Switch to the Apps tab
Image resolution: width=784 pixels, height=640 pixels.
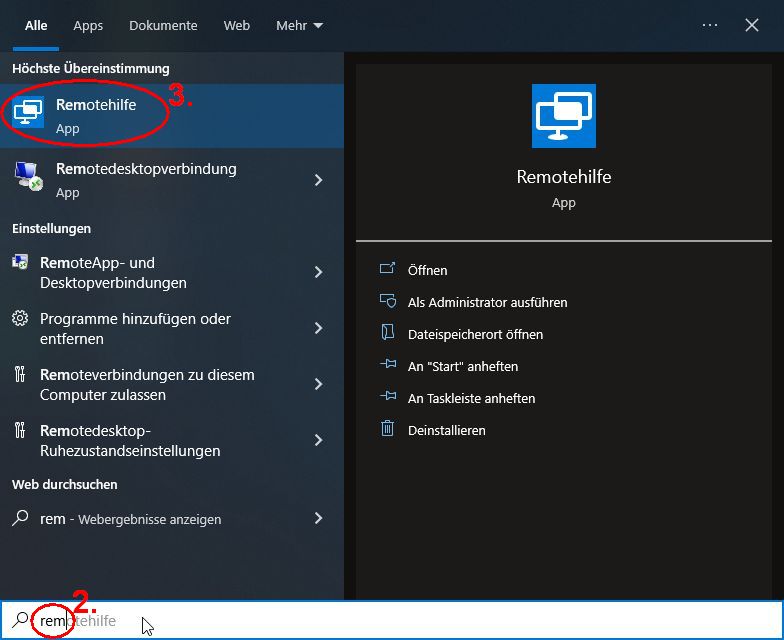pos(88,26)
